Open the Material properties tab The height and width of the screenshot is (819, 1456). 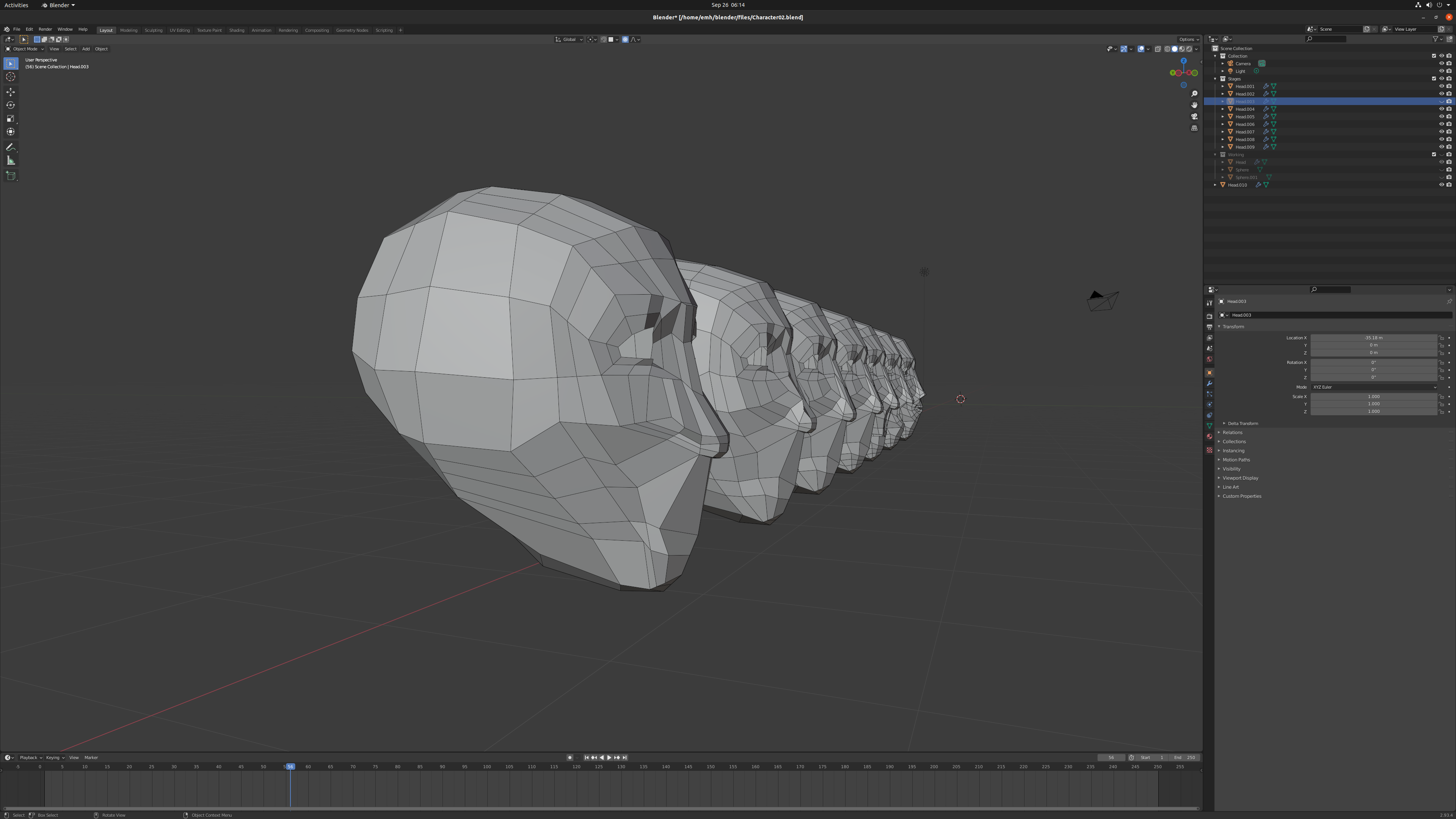[1210, 436]
